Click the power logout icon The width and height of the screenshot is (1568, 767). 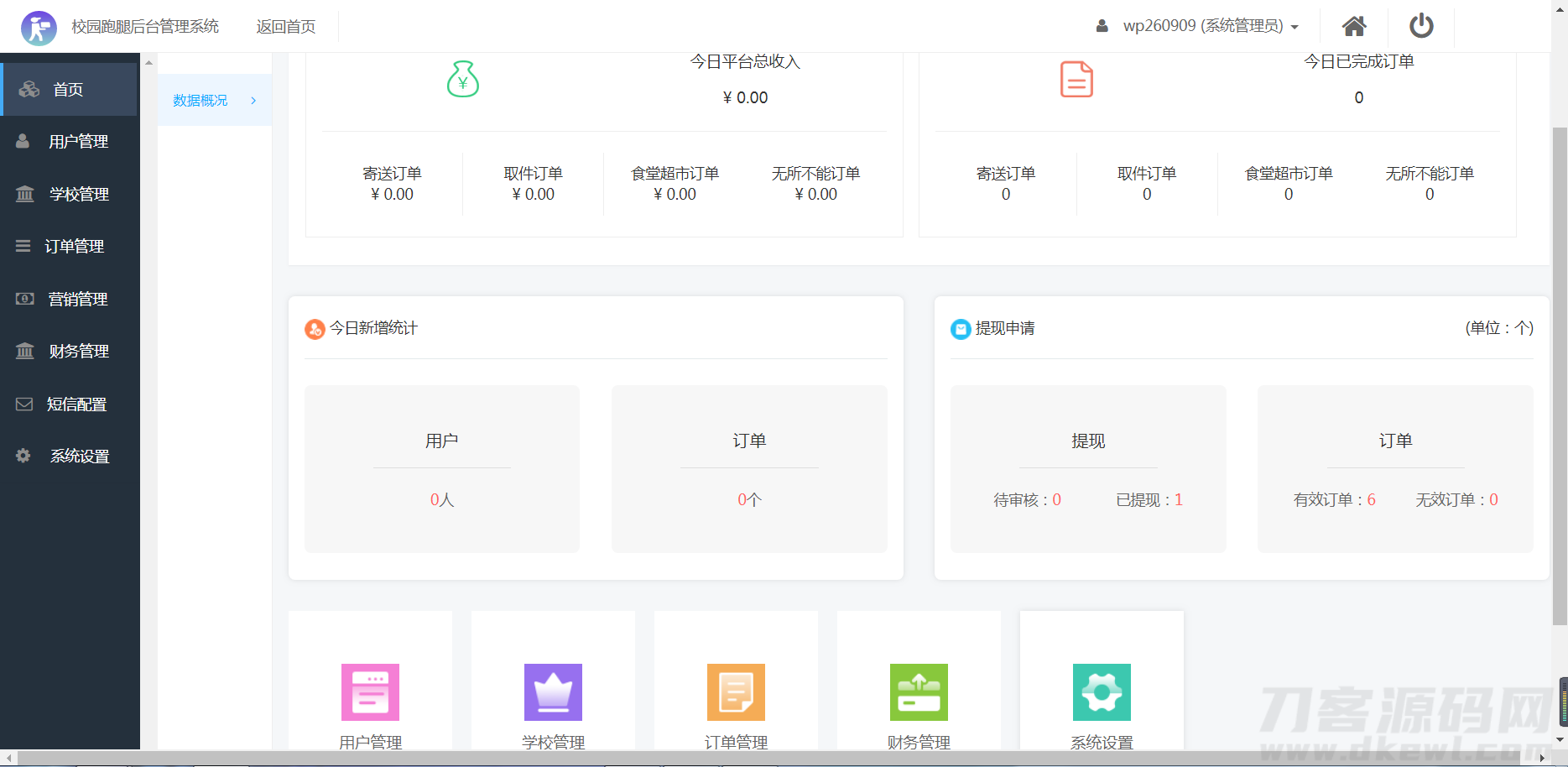[1420, 26]
